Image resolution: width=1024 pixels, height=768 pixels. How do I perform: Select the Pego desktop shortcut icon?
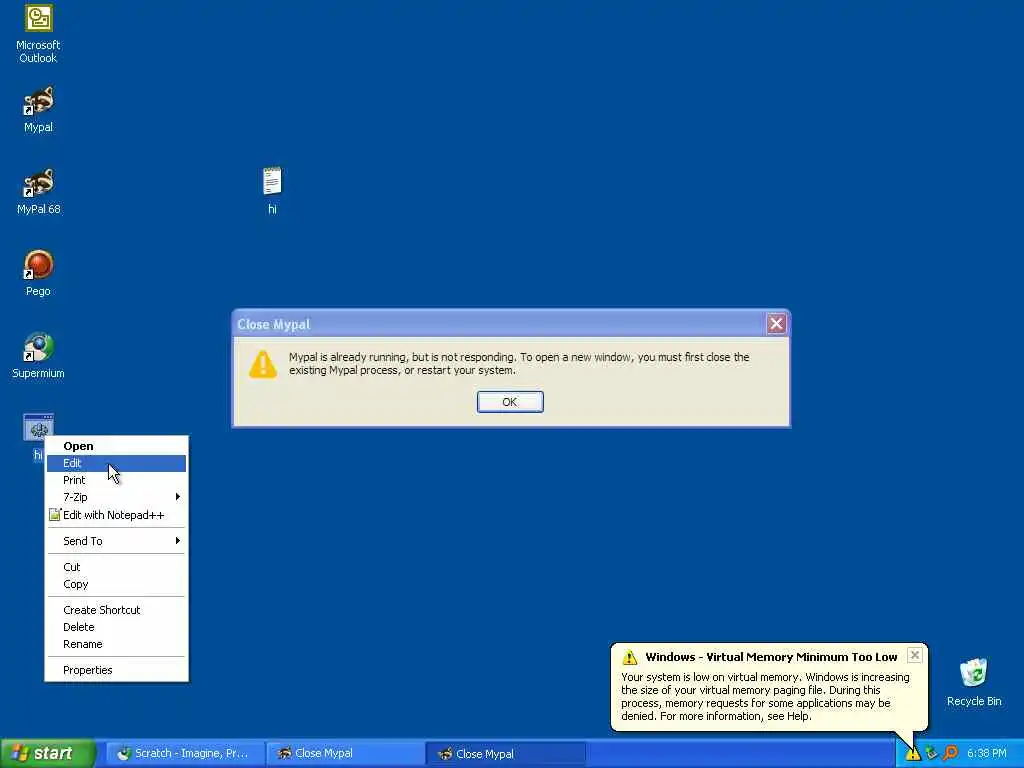pos(38,265)
